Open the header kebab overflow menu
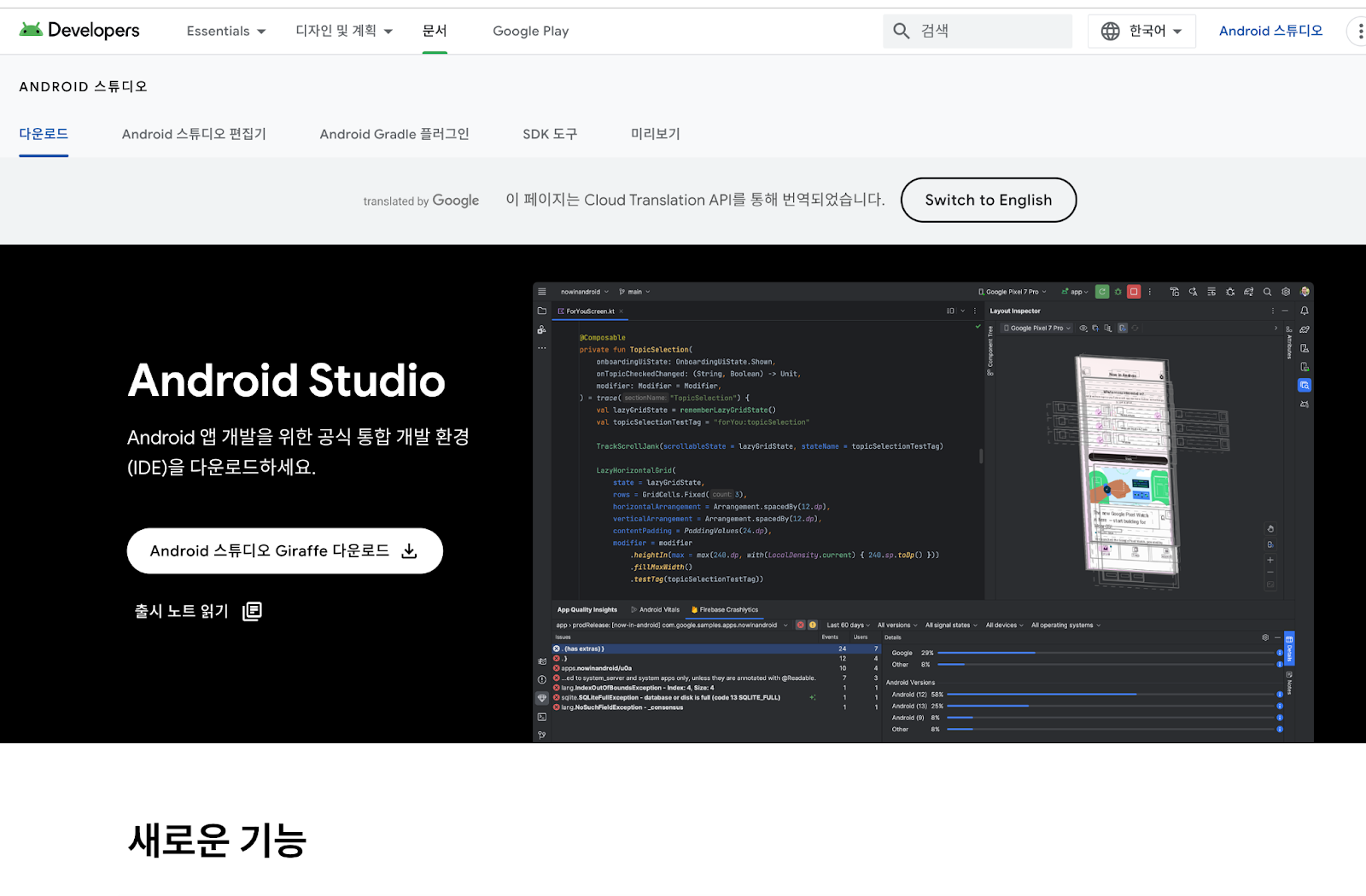Viewport: 1366px width, 896px height. (x=1360, y=32)
